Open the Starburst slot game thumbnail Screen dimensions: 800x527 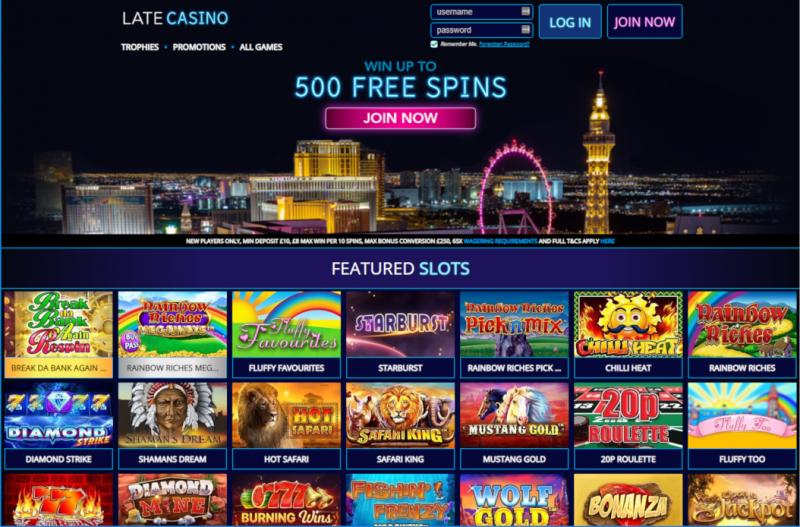click(400, 324)
